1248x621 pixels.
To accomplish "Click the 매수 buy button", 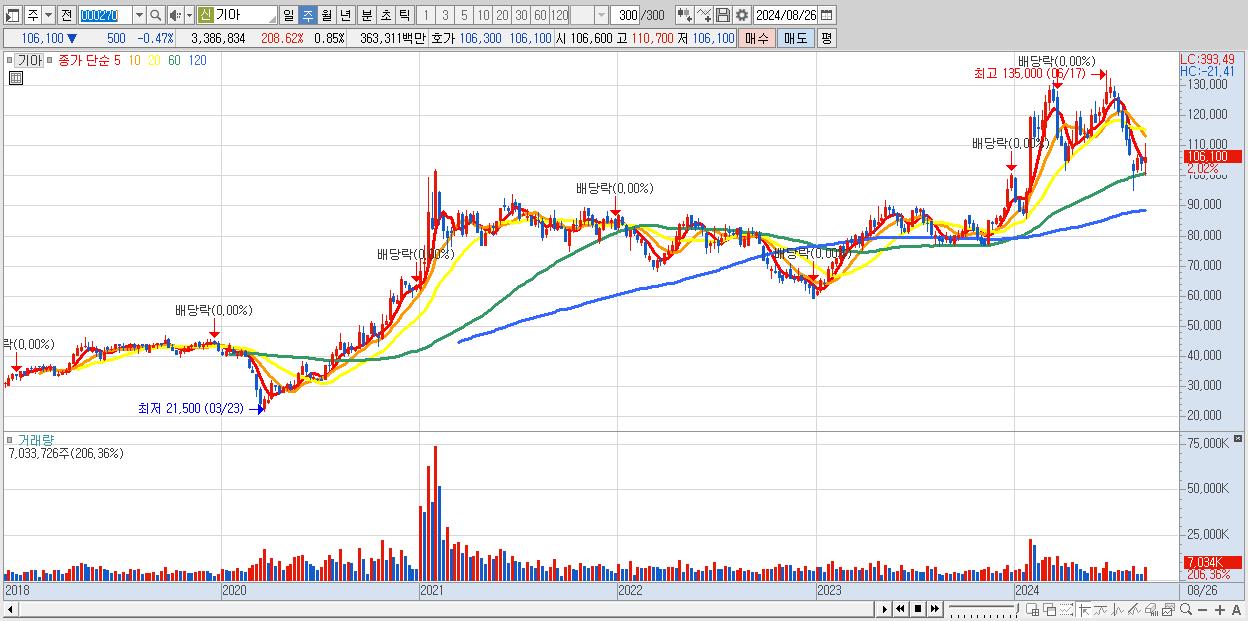I will click(x=758, y=38).
